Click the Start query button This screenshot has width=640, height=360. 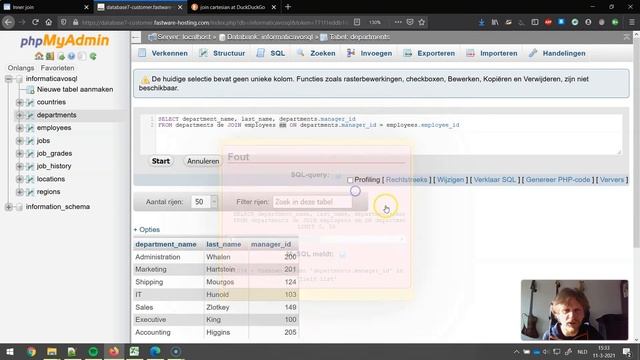(161, 161)
